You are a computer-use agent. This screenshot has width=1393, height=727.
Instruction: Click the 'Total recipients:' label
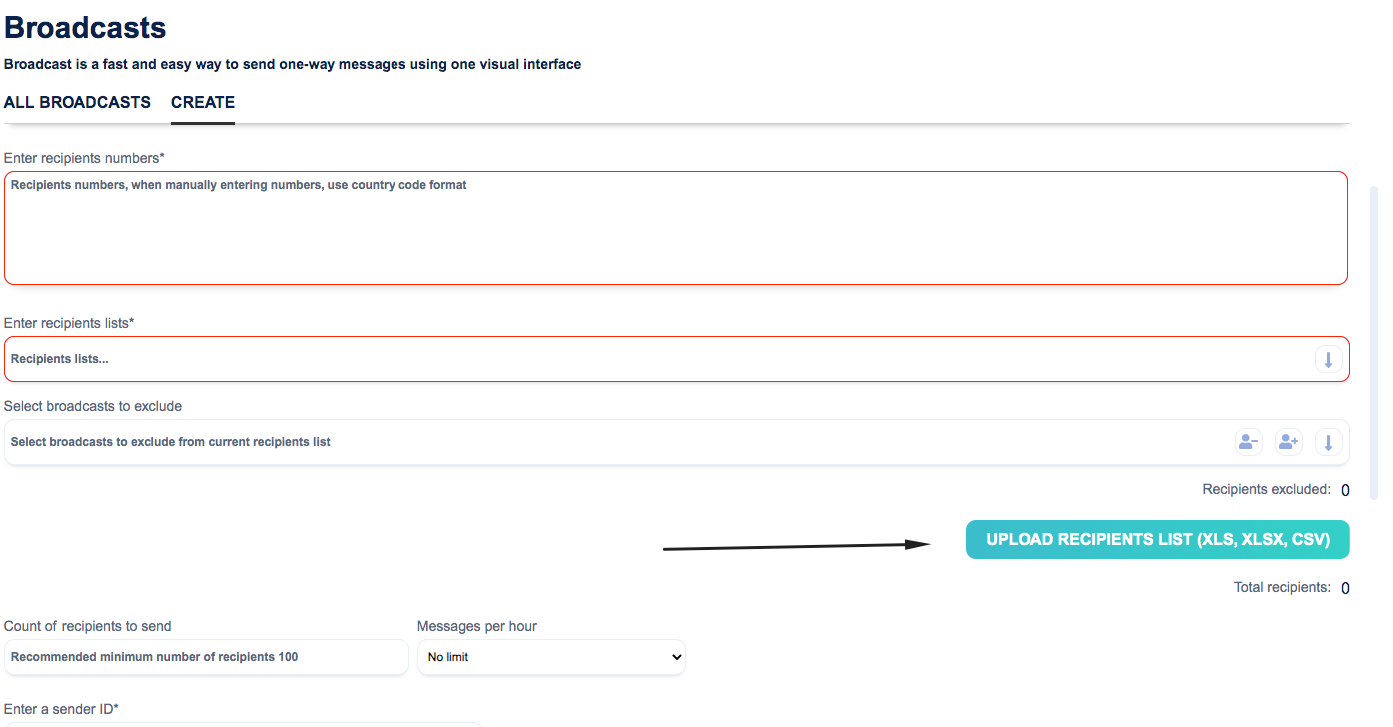point(1282,587)
